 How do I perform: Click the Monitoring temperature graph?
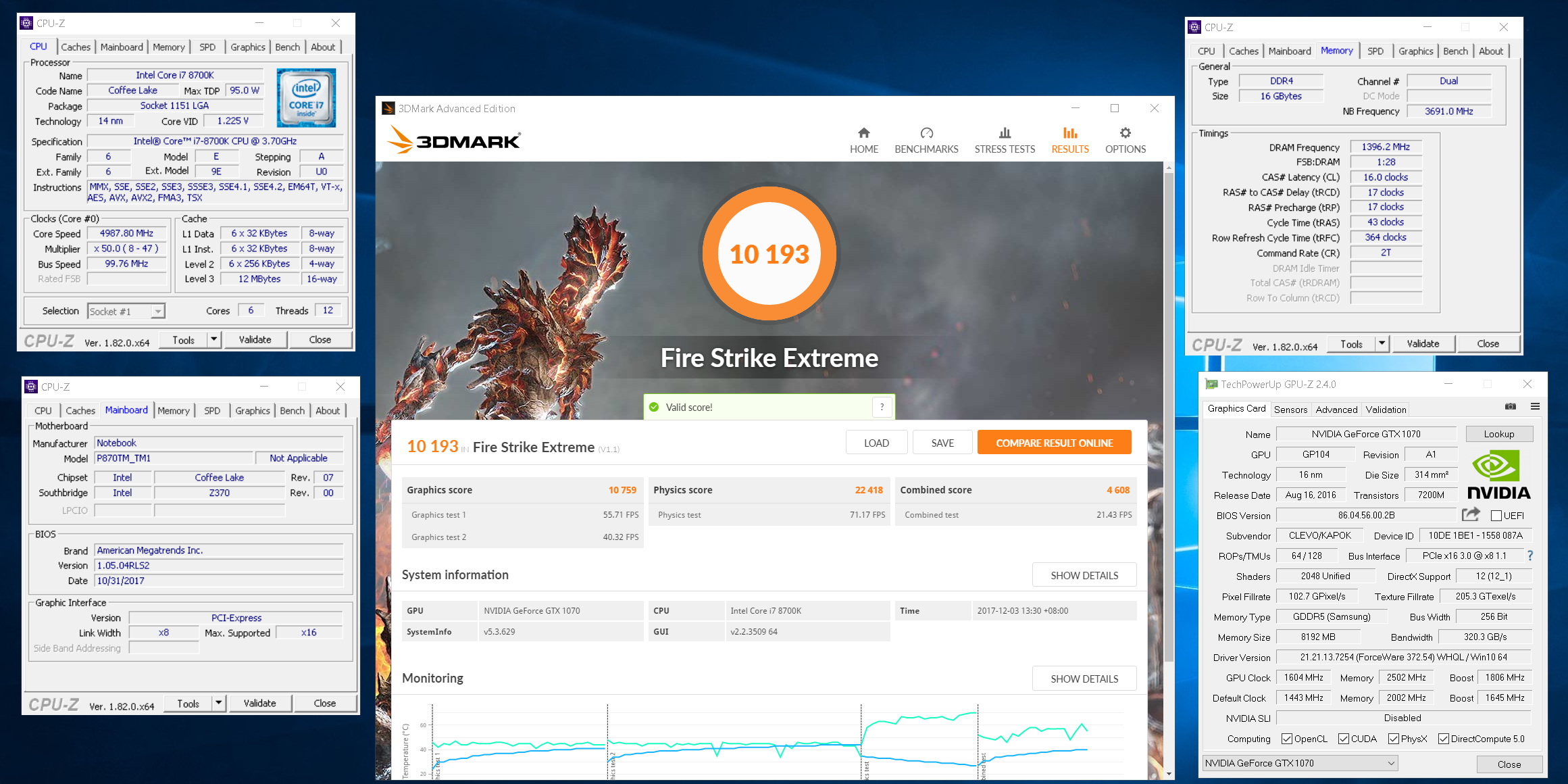[763, 742]
